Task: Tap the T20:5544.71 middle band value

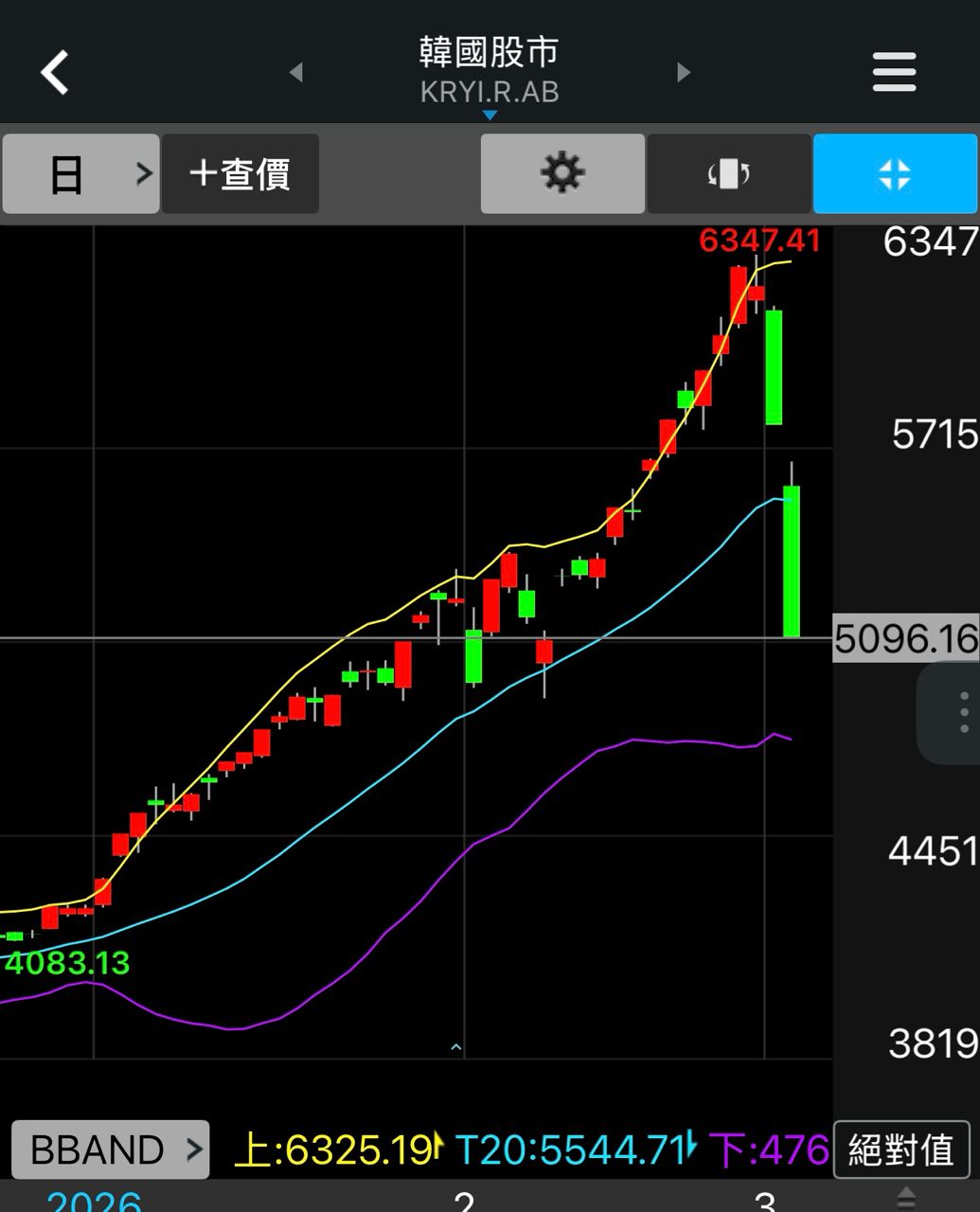Action: [574, 1150]
